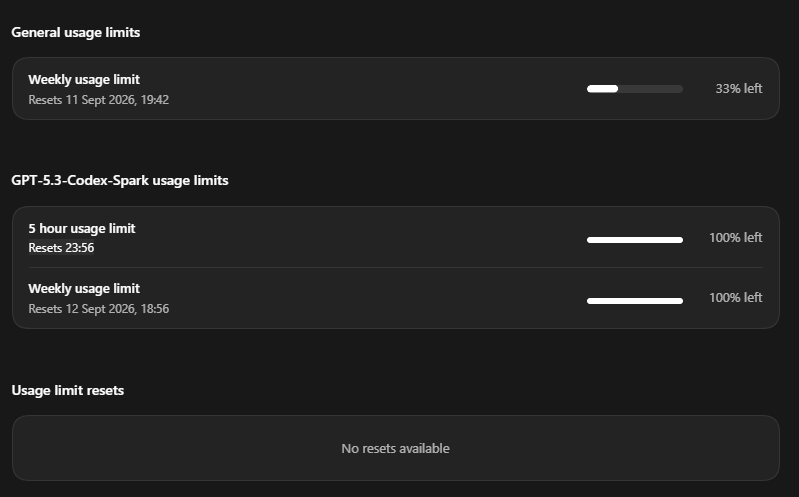Click the general Weekly usage limit card

pos(395,89)
